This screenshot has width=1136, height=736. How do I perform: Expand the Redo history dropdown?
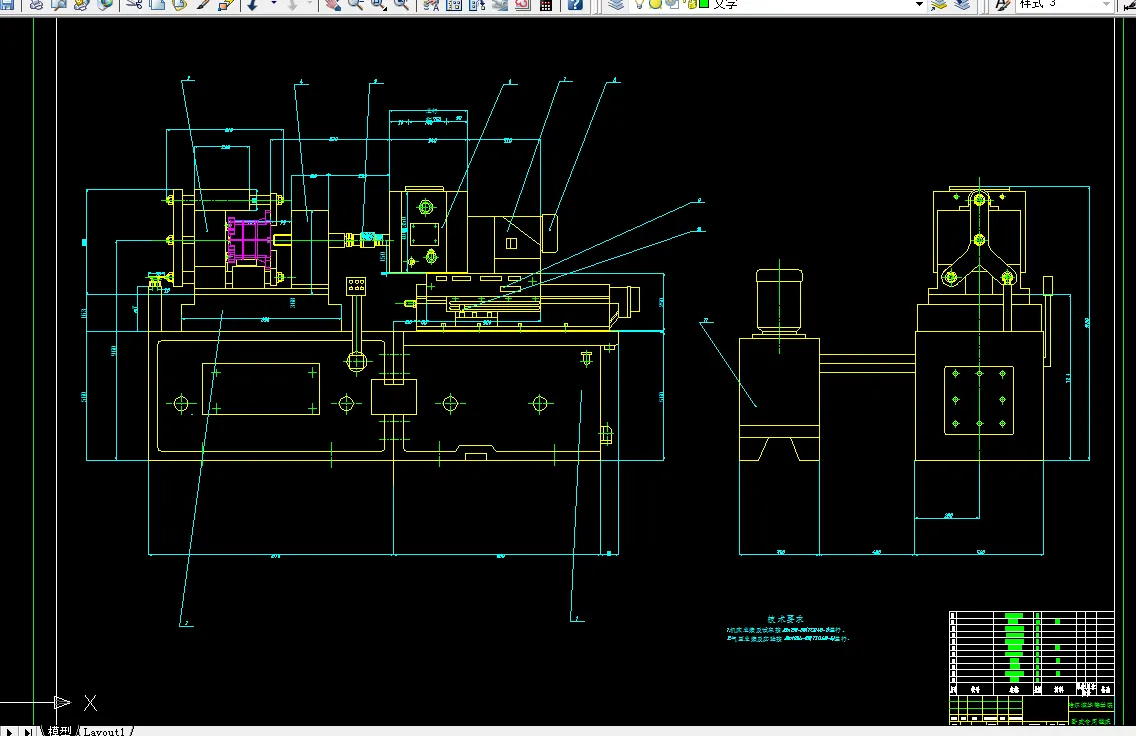(x=310, y=4)
